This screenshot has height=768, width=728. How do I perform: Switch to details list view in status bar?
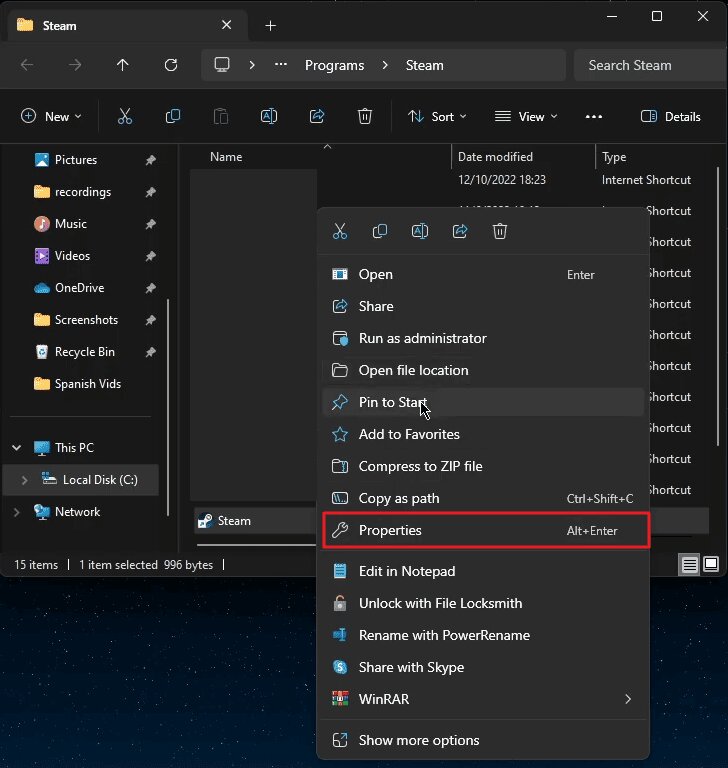pyautogui.click(x=689, y=565)
